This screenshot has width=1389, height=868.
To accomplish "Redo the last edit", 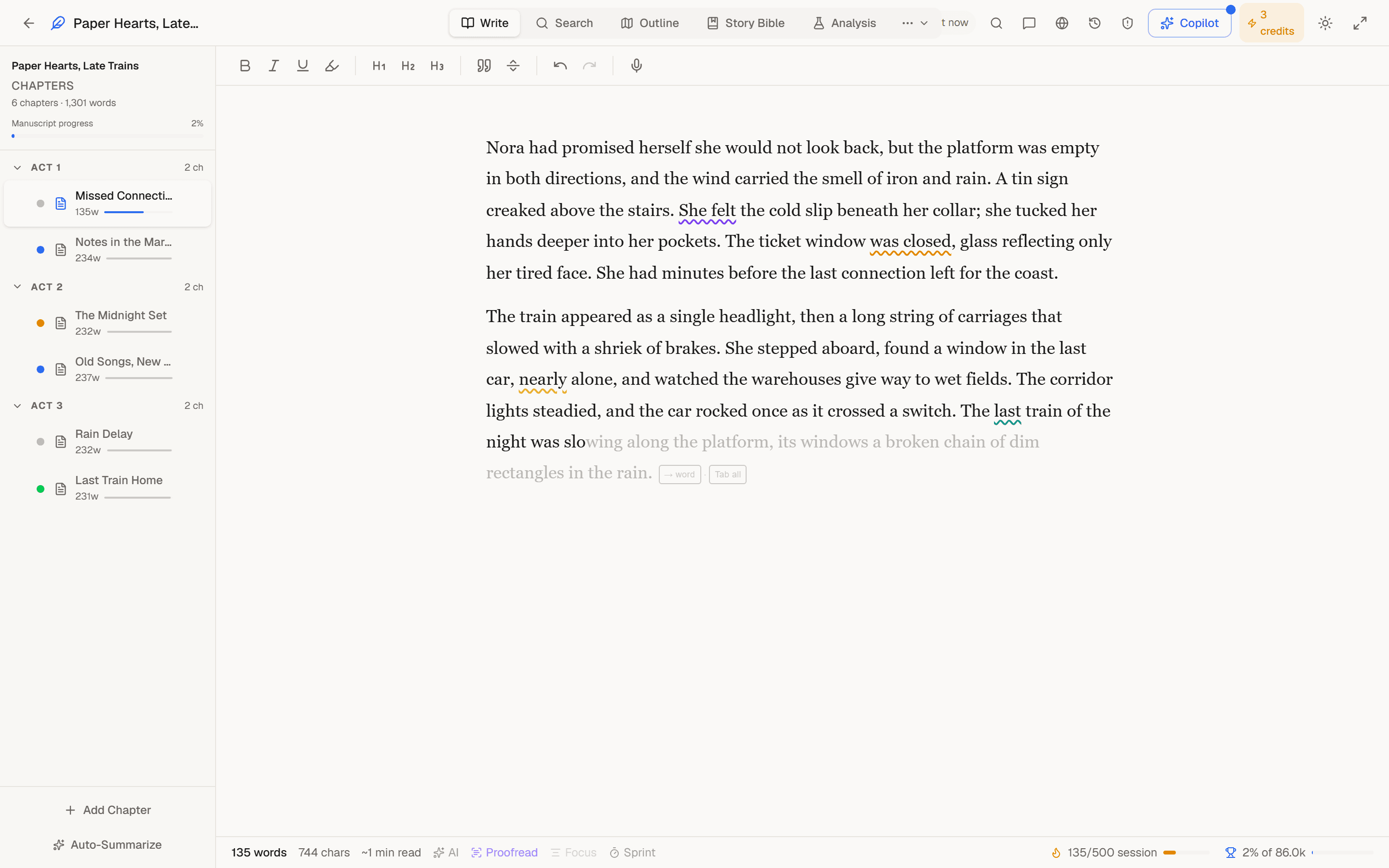I will [x=589, y=66].
